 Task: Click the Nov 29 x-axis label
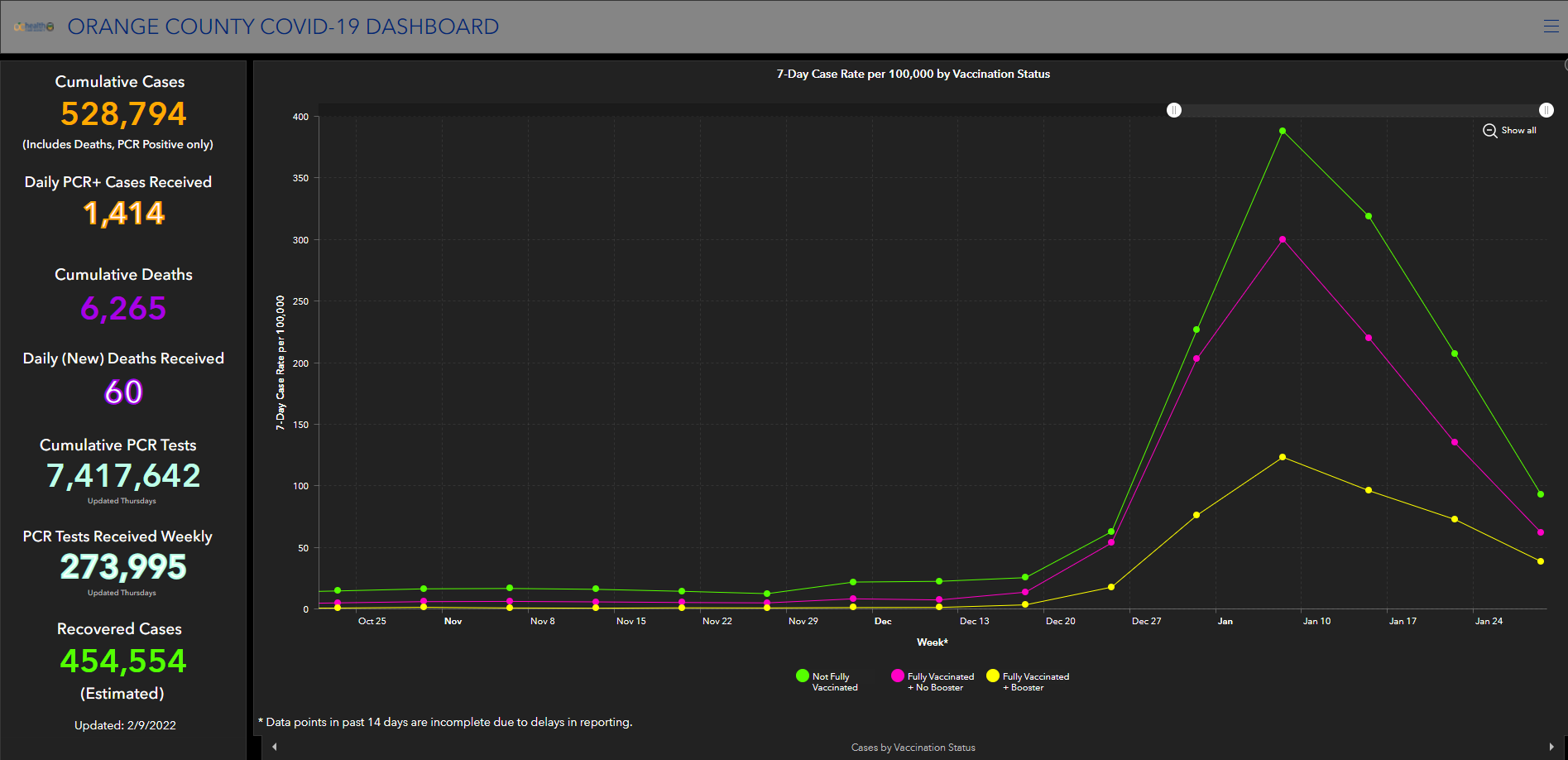click(x=803, y=621)
